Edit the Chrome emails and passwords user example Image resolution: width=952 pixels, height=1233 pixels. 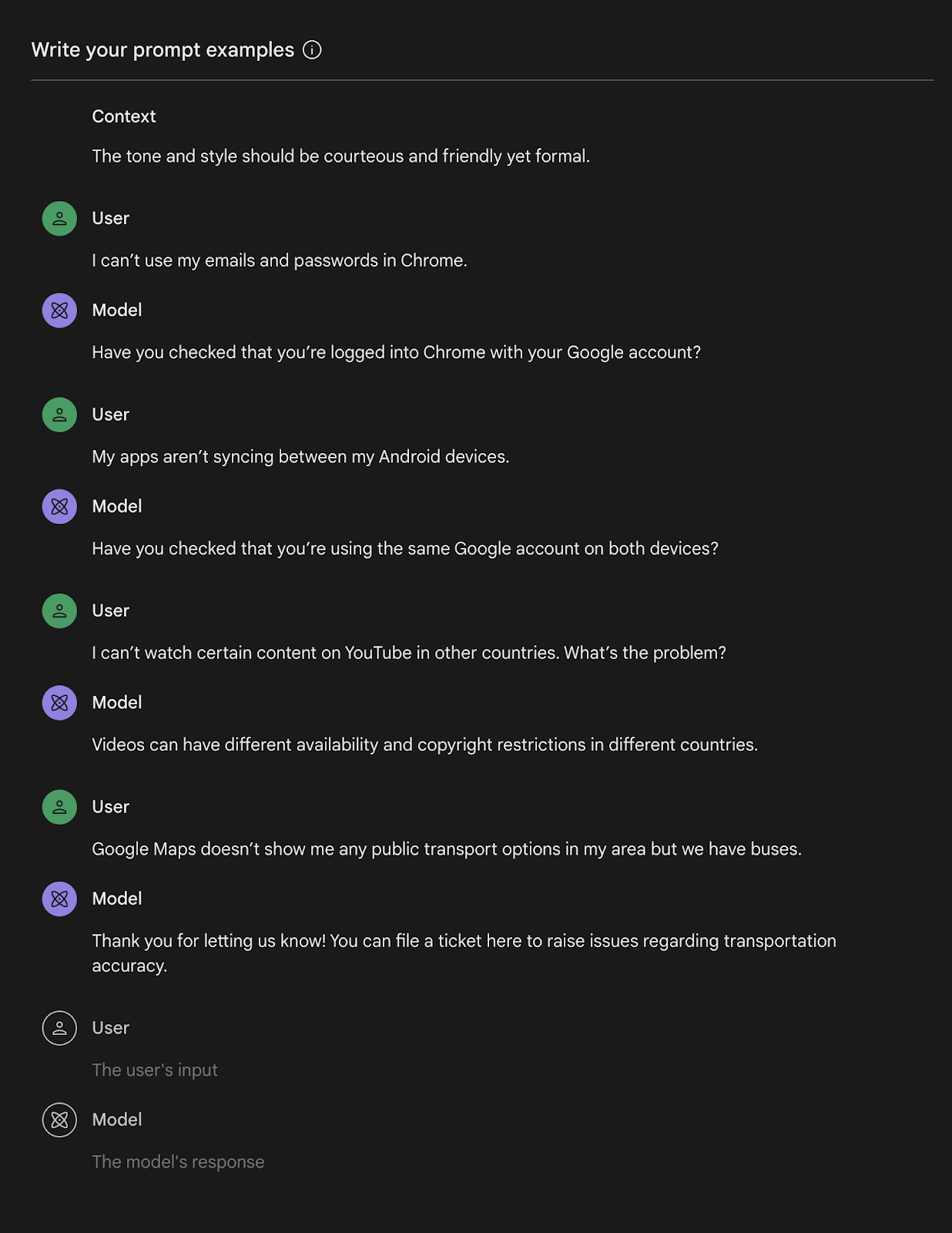280,260
